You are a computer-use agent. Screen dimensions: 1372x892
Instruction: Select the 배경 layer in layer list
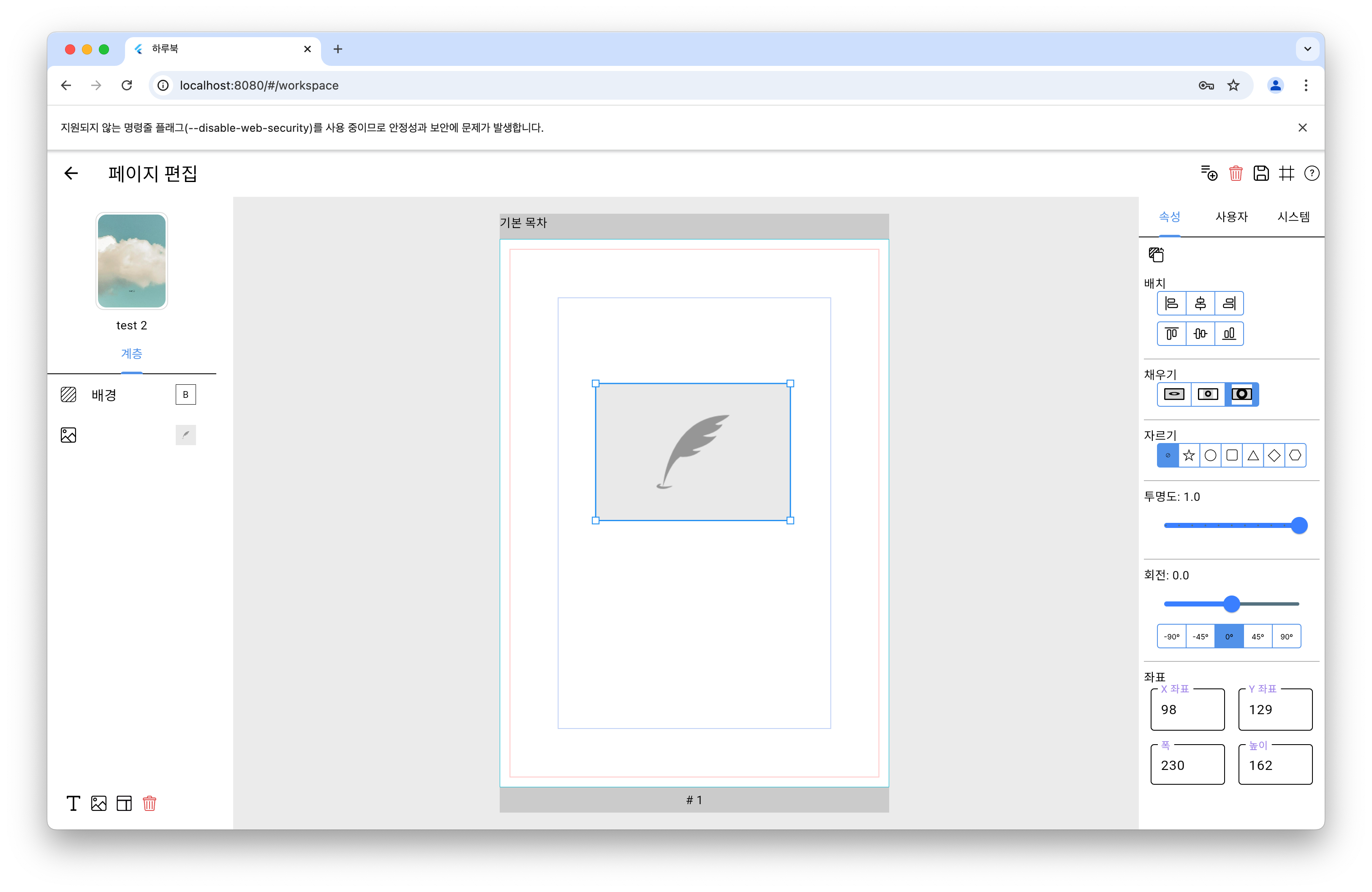coord(104,395)
